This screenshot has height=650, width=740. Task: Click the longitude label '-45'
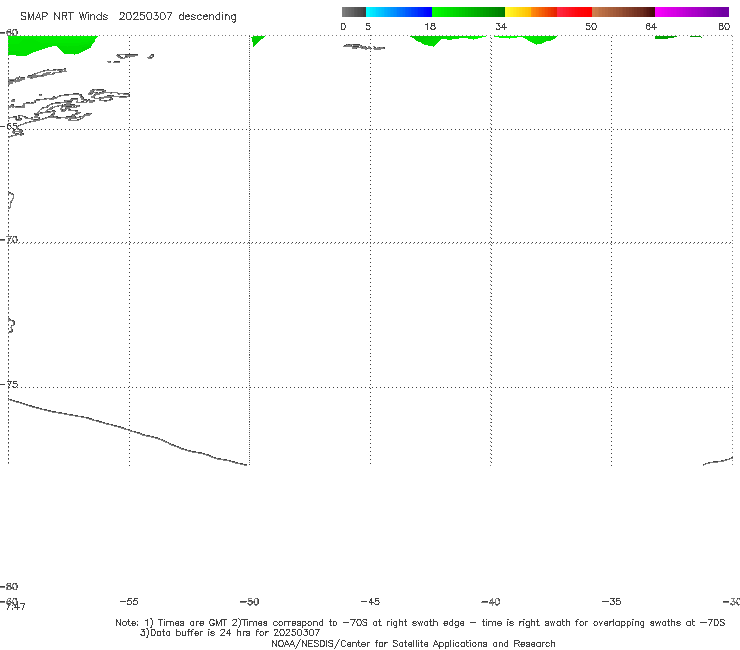click(370, 602)
